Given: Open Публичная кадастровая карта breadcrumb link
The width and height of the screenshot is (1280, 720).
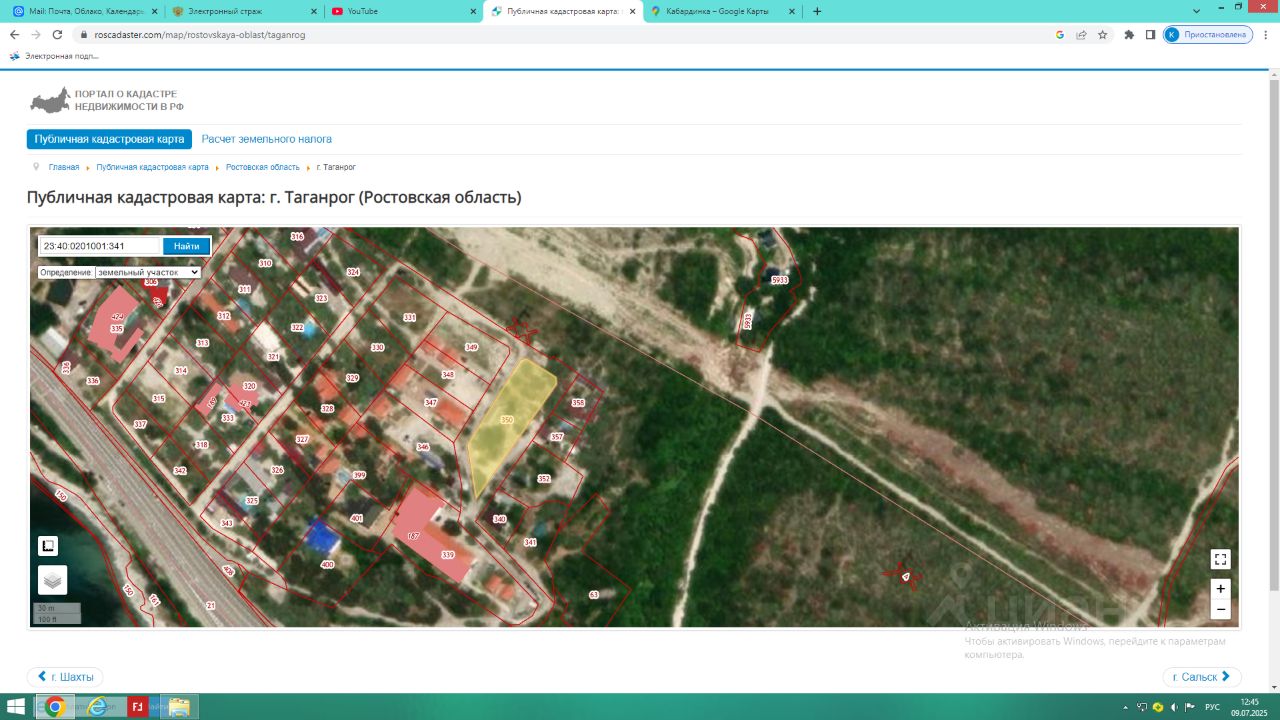Looking at the screenshot, I should click(152, 167).
